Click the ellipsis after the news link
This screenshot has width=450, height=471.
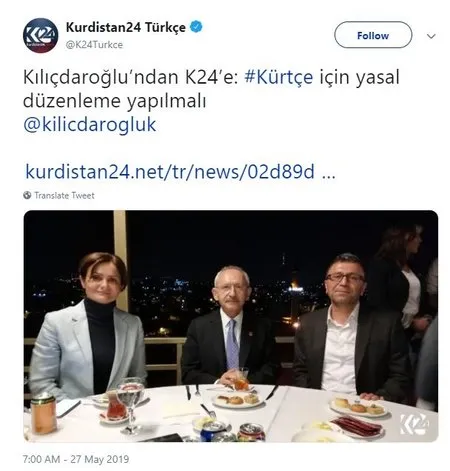[328, 172]
